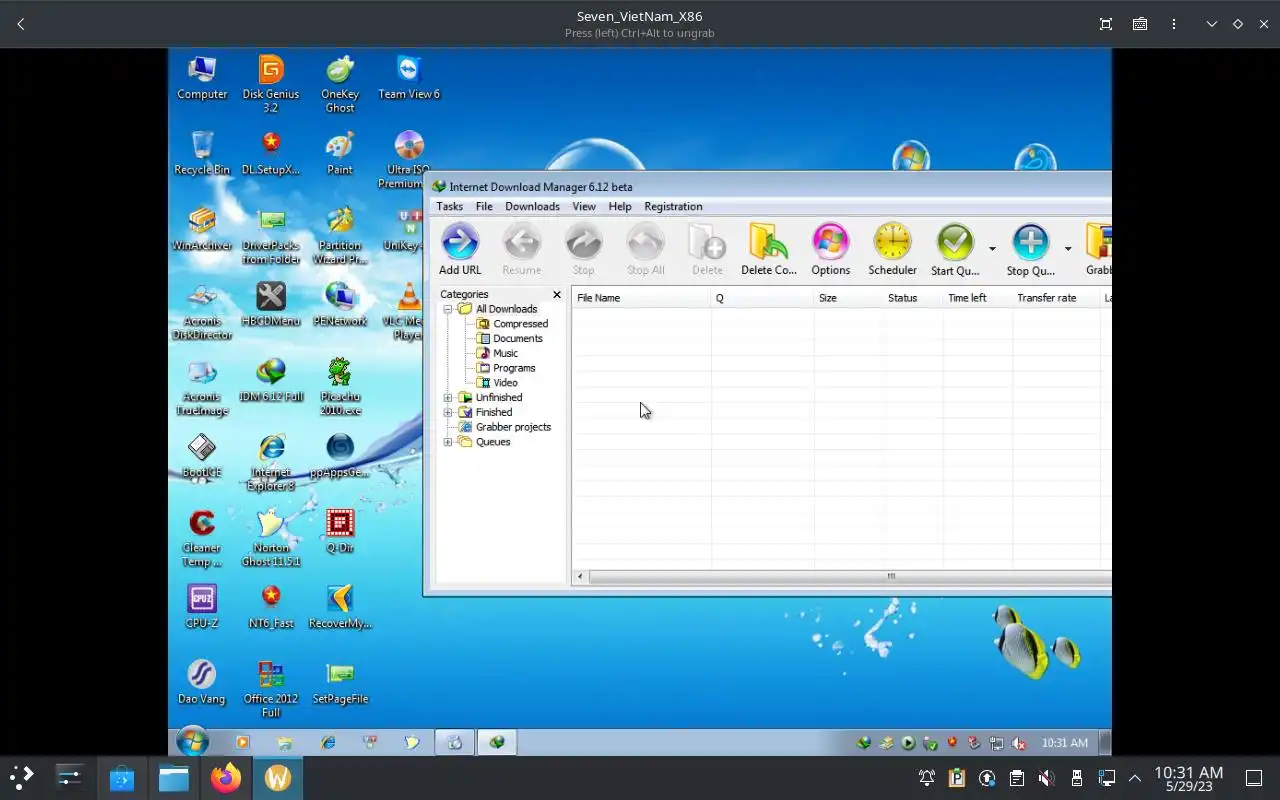The image size is (1280, 800).
Task: Click the Grabber toolbar icon
Action: pyautogui.click(x=1098, y=249)
